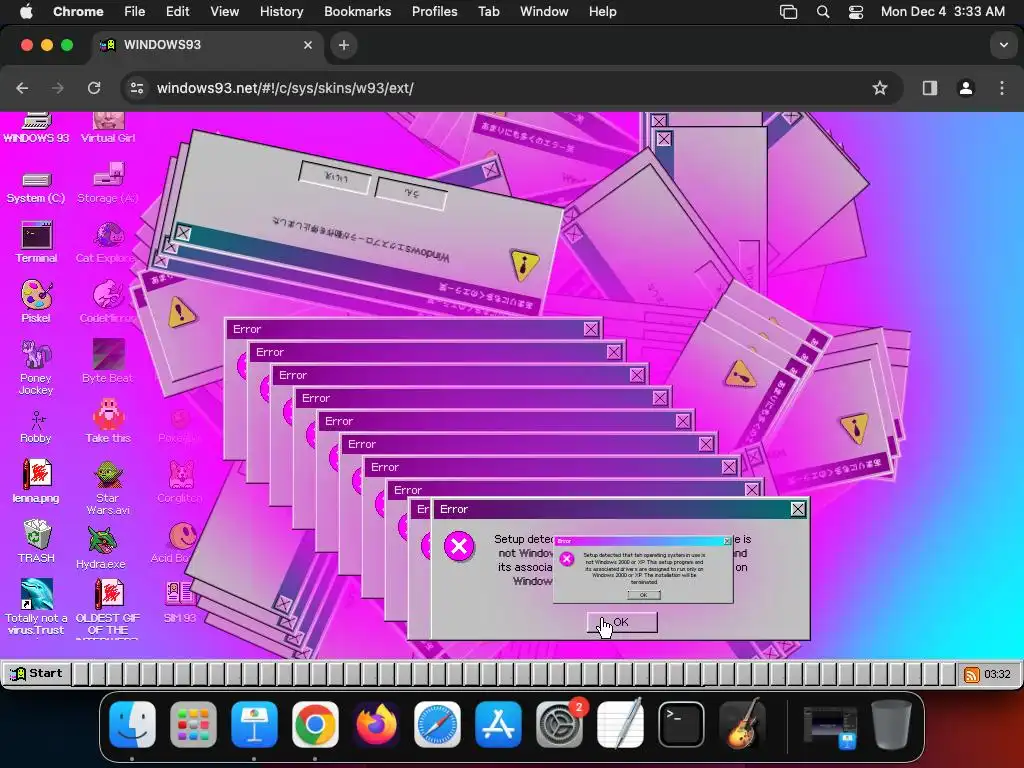Close the frontmost Error dialog
This screenshot has width=1024, height=768.
click(797, 509)
